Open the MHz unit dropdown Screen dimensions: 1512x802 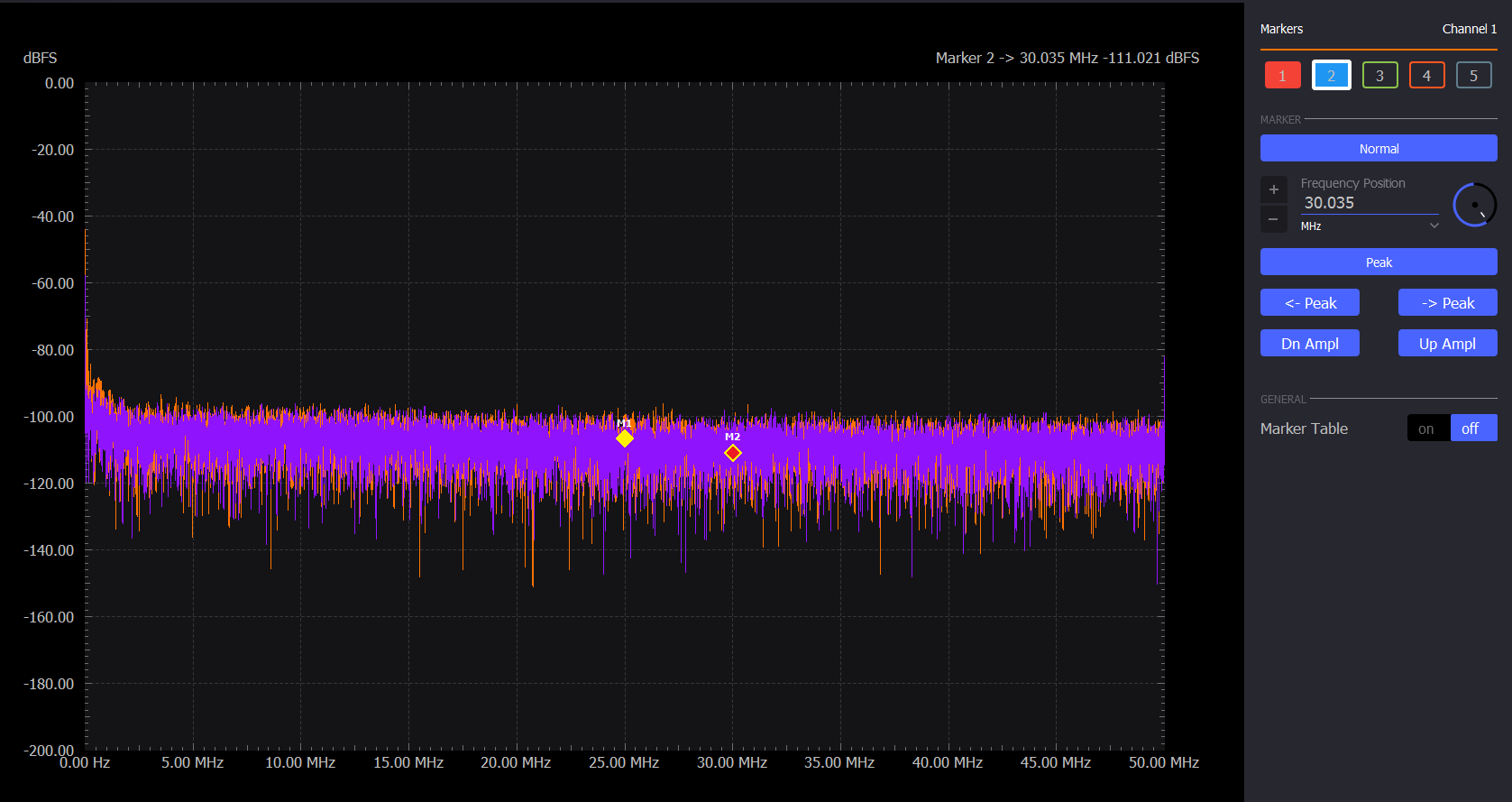pos(1369,226)
